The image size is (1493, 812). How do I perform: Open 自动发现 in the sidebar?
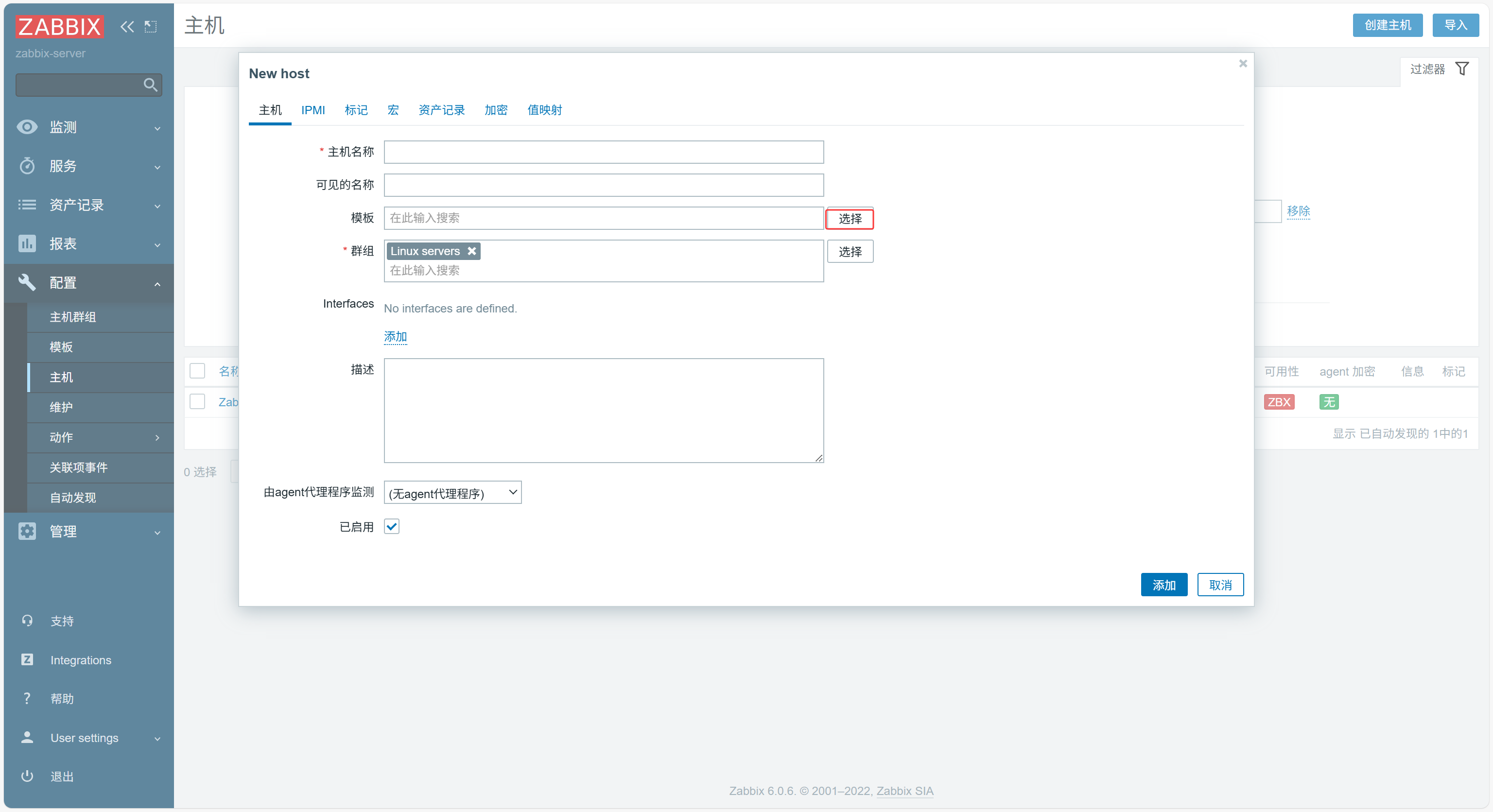[100, 498]
